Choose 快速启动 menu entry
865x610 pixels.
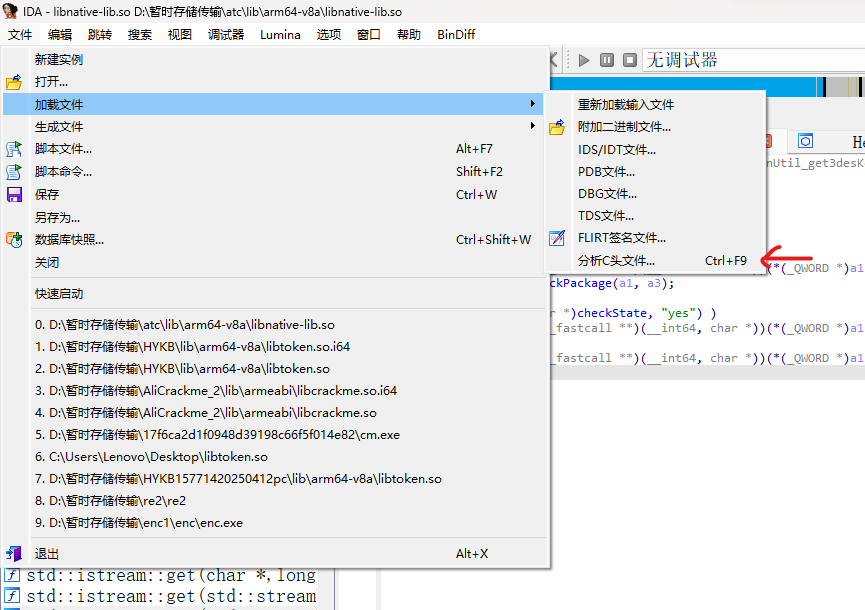pos(273,293)
